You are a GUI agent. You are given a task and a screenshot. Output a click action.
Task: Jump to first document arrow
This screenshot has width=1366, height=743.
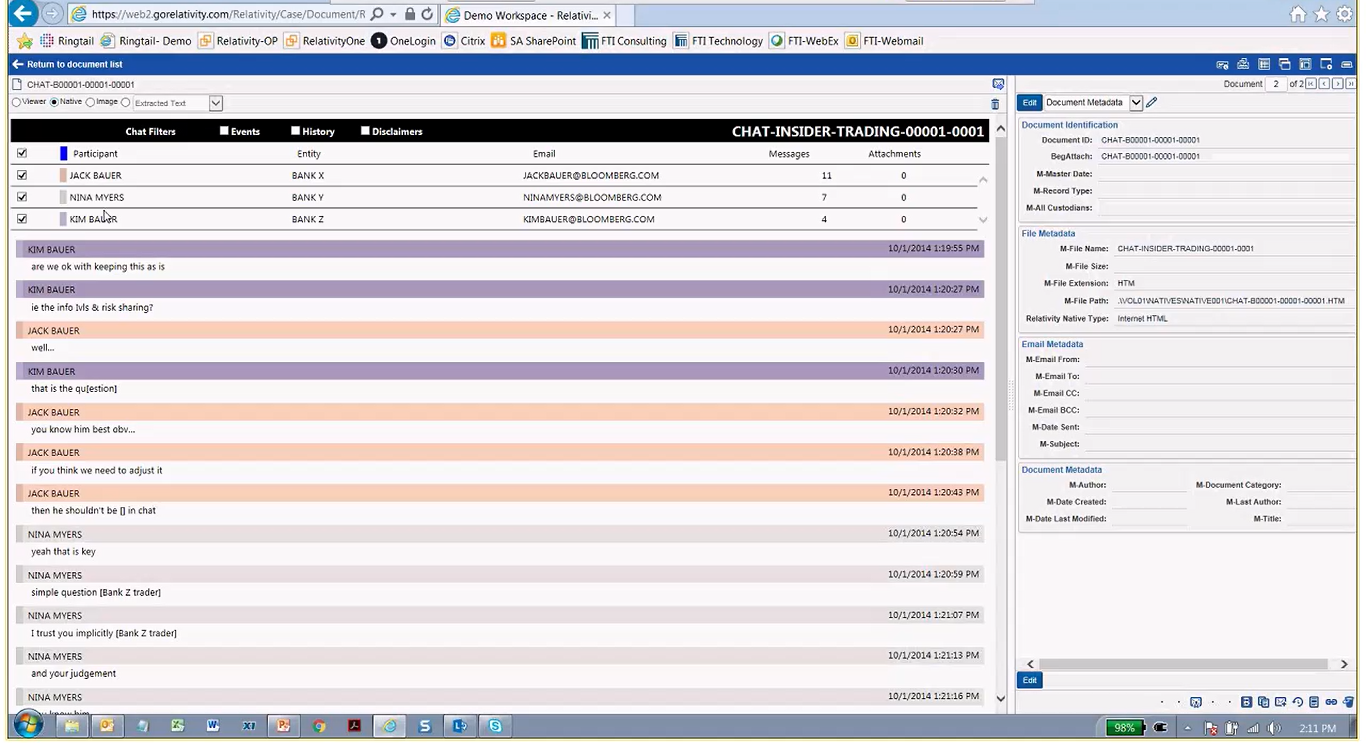coord(1311,84)
